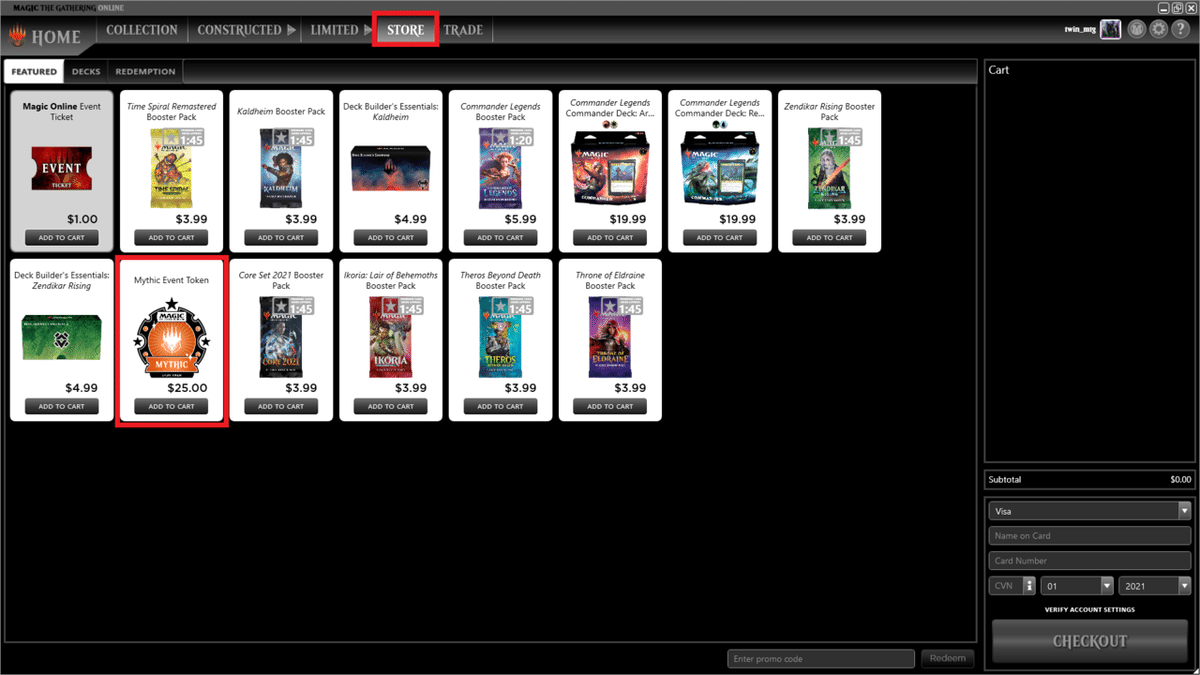Open the Constructed menu
This screenshot has height=675, width=1200.
(246, 30)
